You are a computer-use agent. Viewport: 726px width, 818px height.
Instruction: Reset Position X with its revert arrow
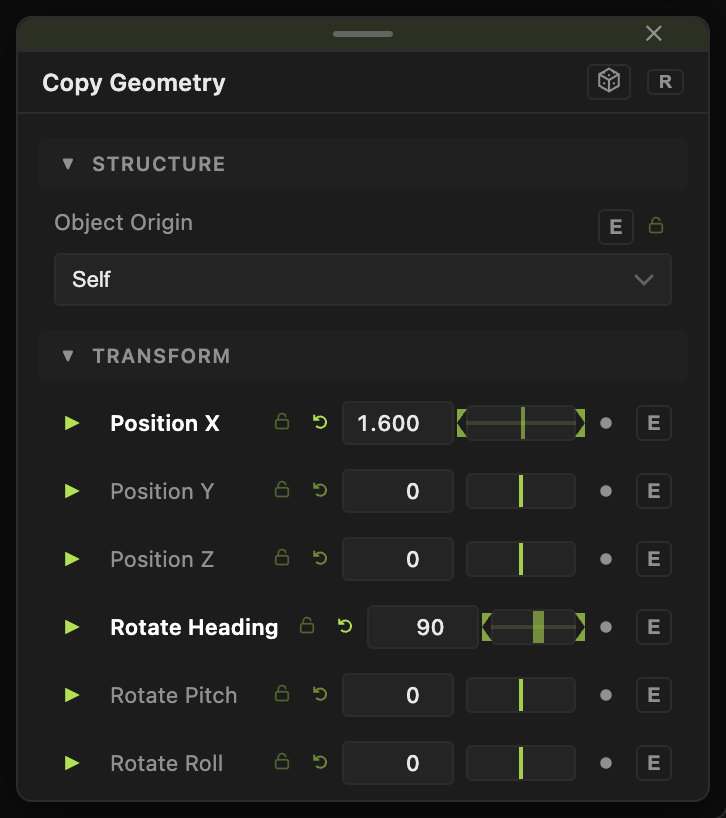(x=320, y=422)
